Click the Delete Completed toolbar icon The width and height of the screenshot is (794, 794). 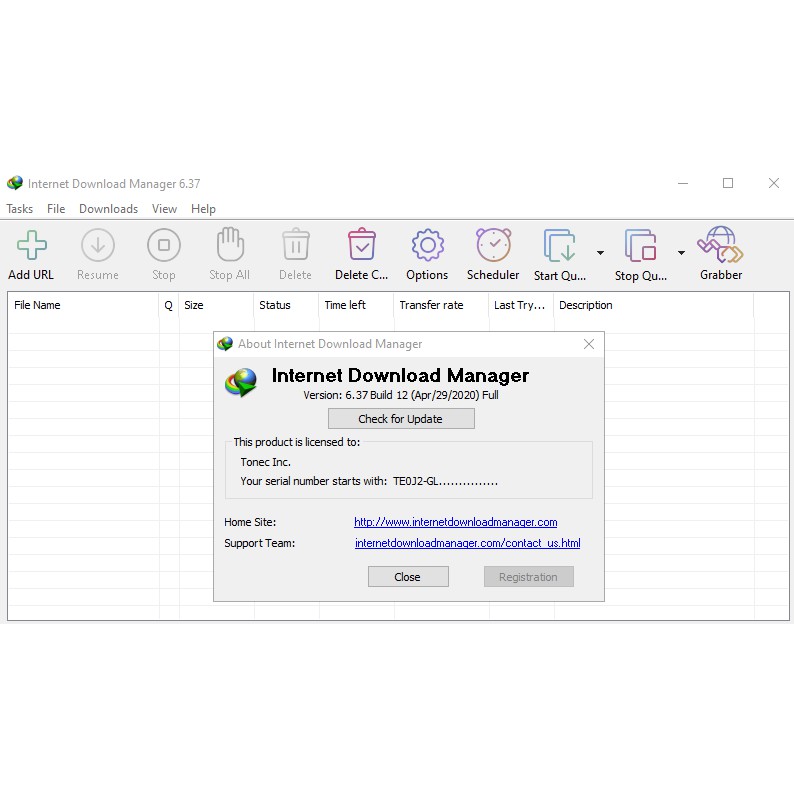[x=361, y=246]
